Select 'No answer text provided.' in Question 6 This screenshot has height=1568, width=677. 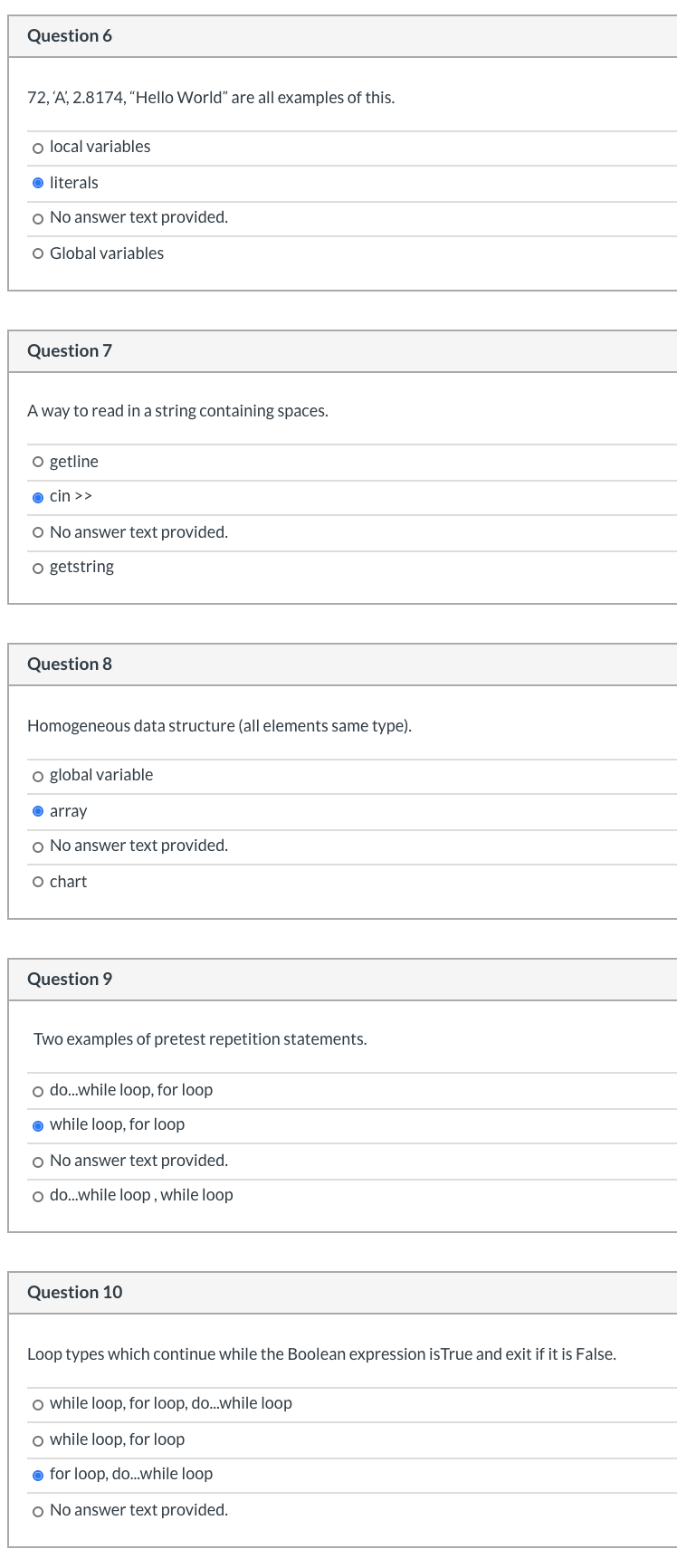coord(37,218)
